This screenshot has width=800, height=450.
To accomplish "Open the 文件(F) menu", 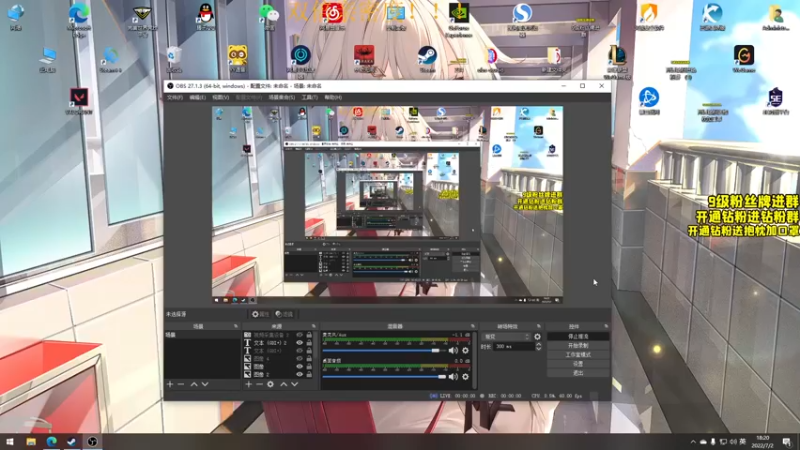I will point(175,97).
